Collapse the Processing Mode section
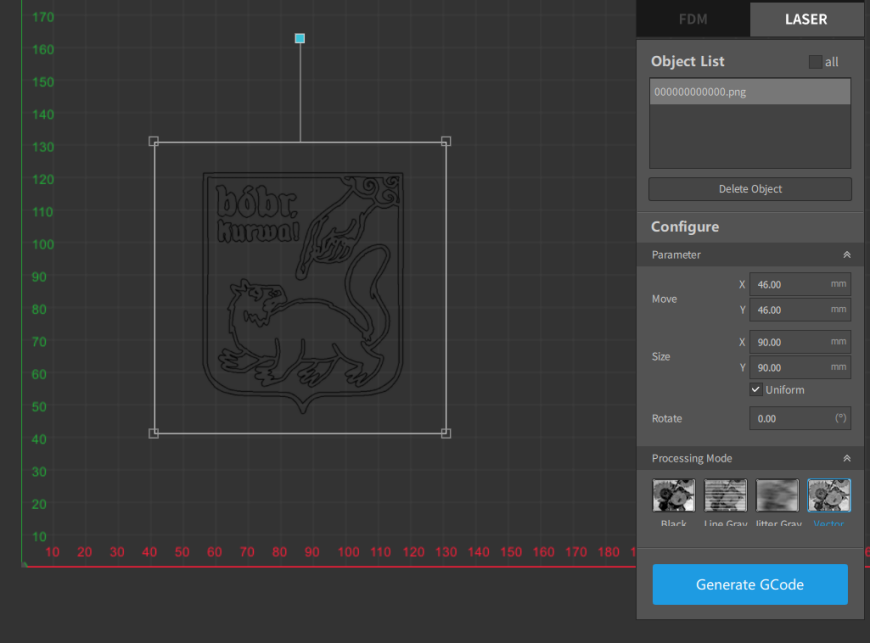Screen dimensions: 870x643 846,459
